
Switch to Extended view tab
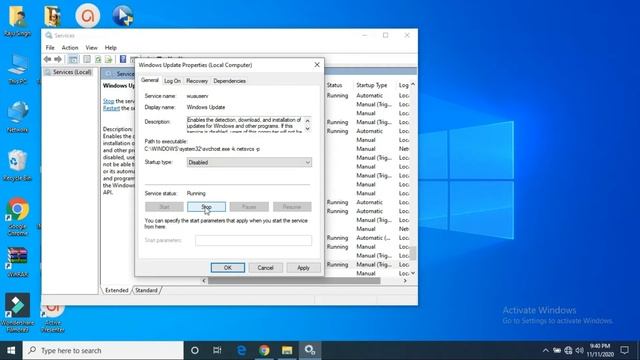(117, 290)
